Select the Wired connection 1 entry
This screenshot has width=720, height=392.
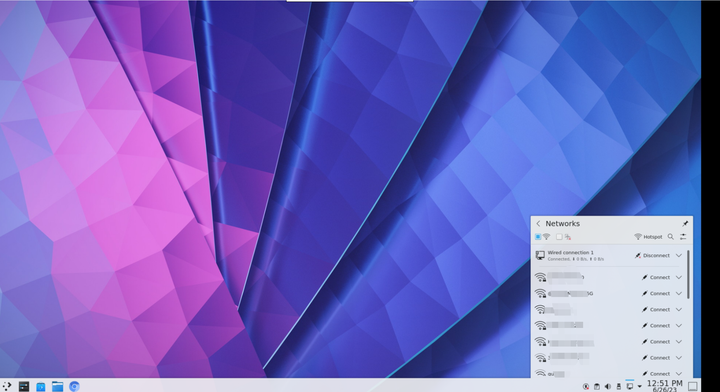[x=609, y=256]
